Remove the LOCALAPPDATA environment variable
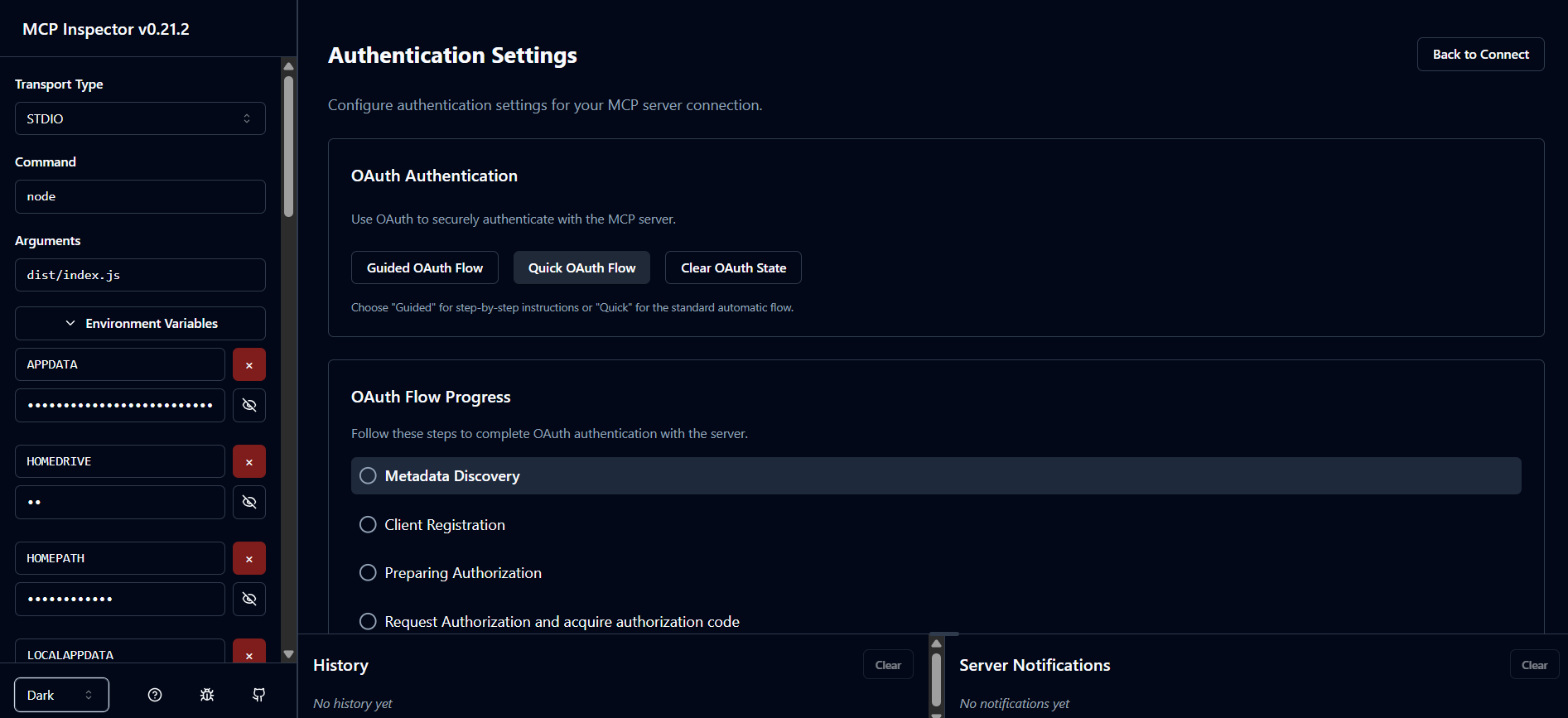 249,652
